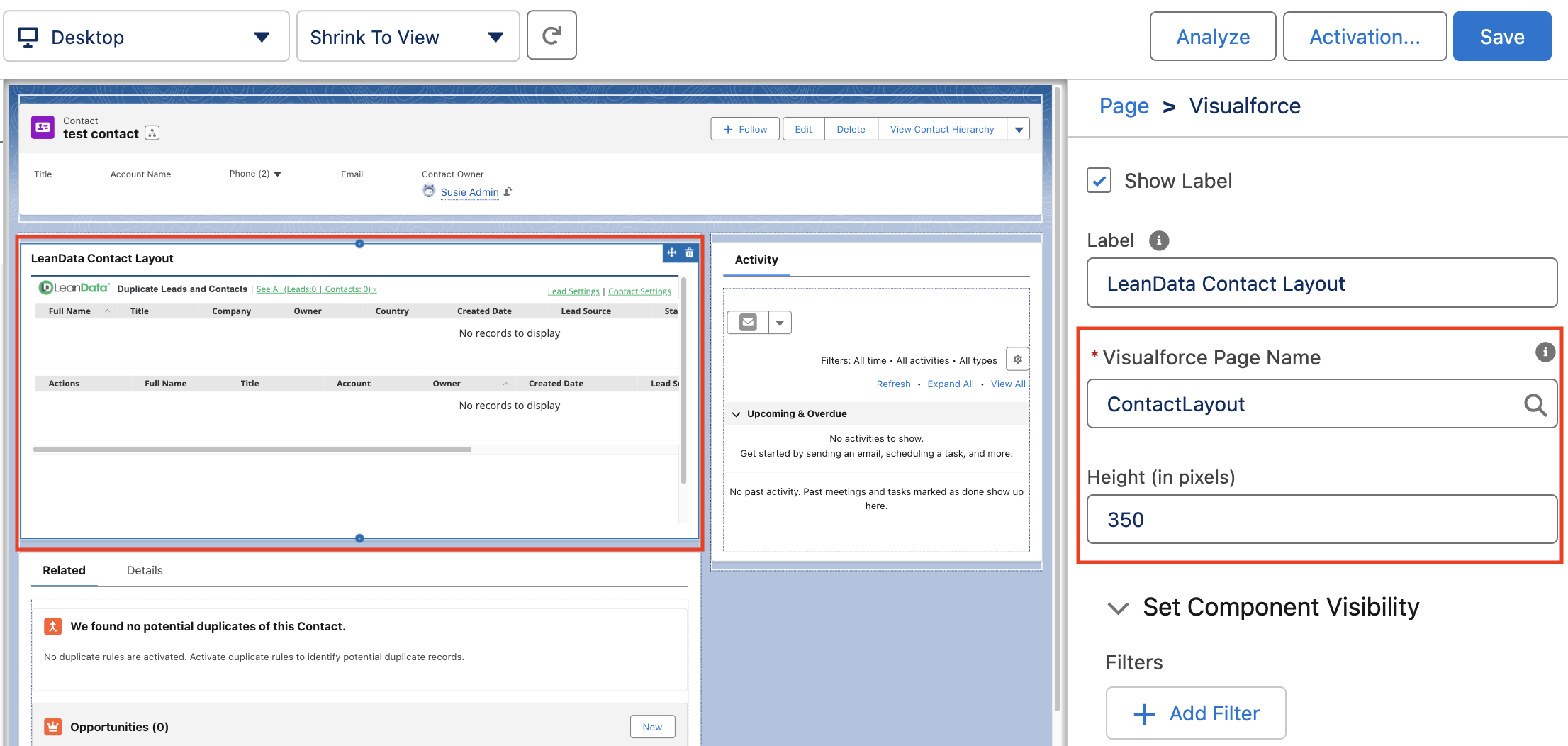This screenshot has height=746, width=1568.
Task: Click the Label info icon
Action: (1159, 240)
